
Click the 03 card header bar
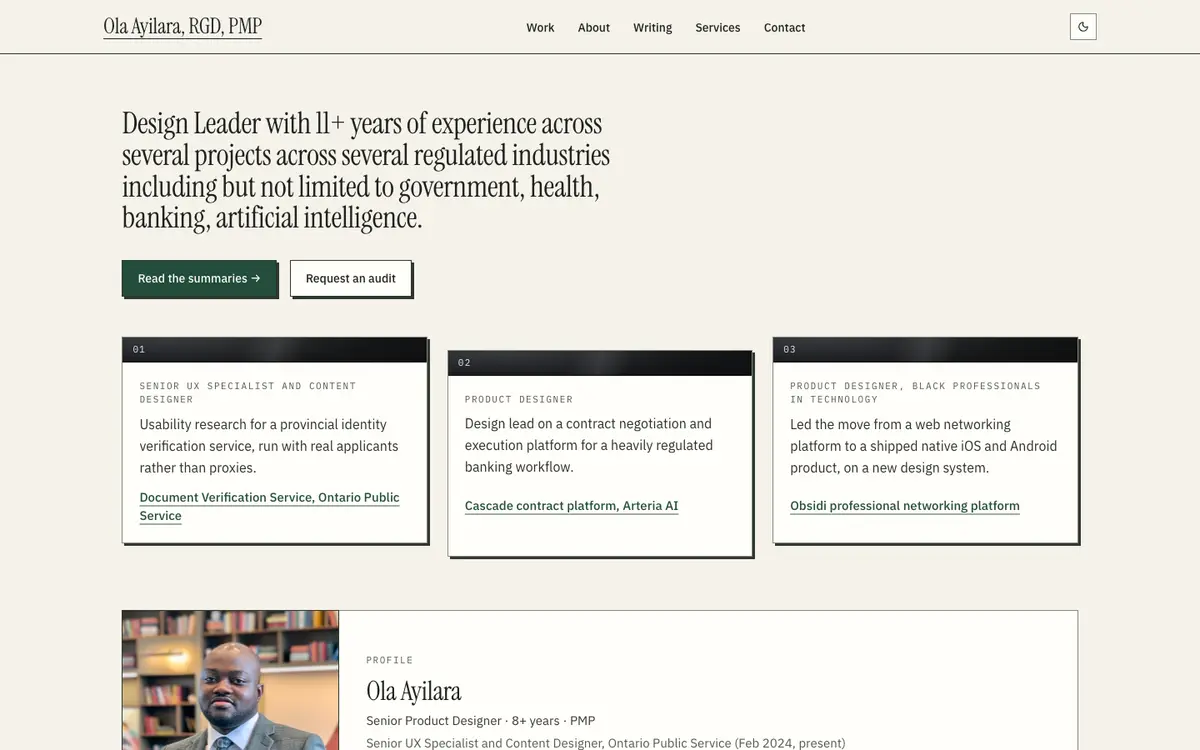pos(925,349)
